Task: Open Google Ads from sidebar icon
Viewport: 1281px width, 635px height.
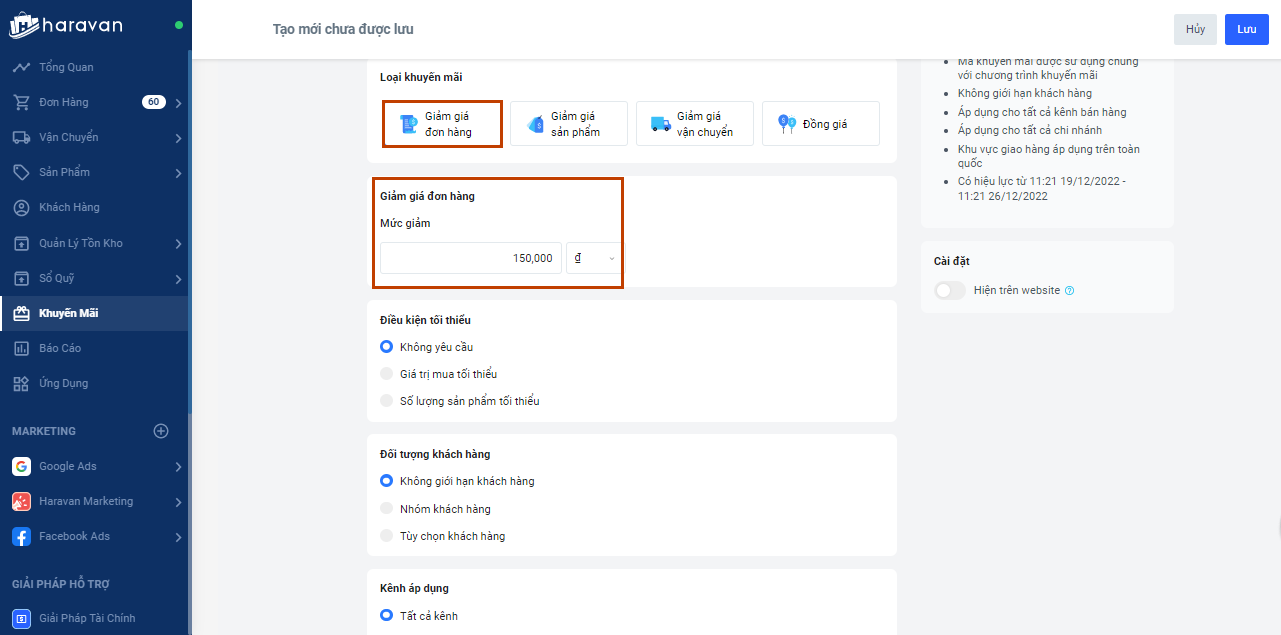Action: click(21, 467)
